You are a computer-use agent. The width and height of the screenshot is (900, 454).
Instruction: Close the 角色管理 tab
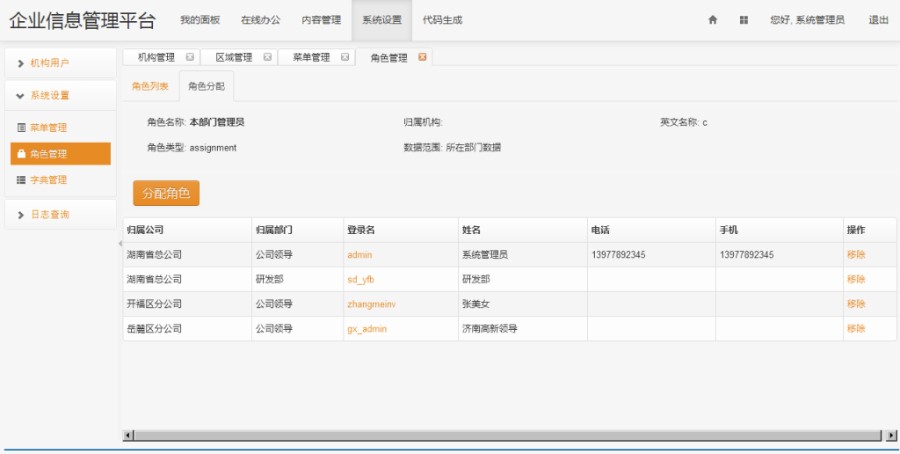pos(422,57)
